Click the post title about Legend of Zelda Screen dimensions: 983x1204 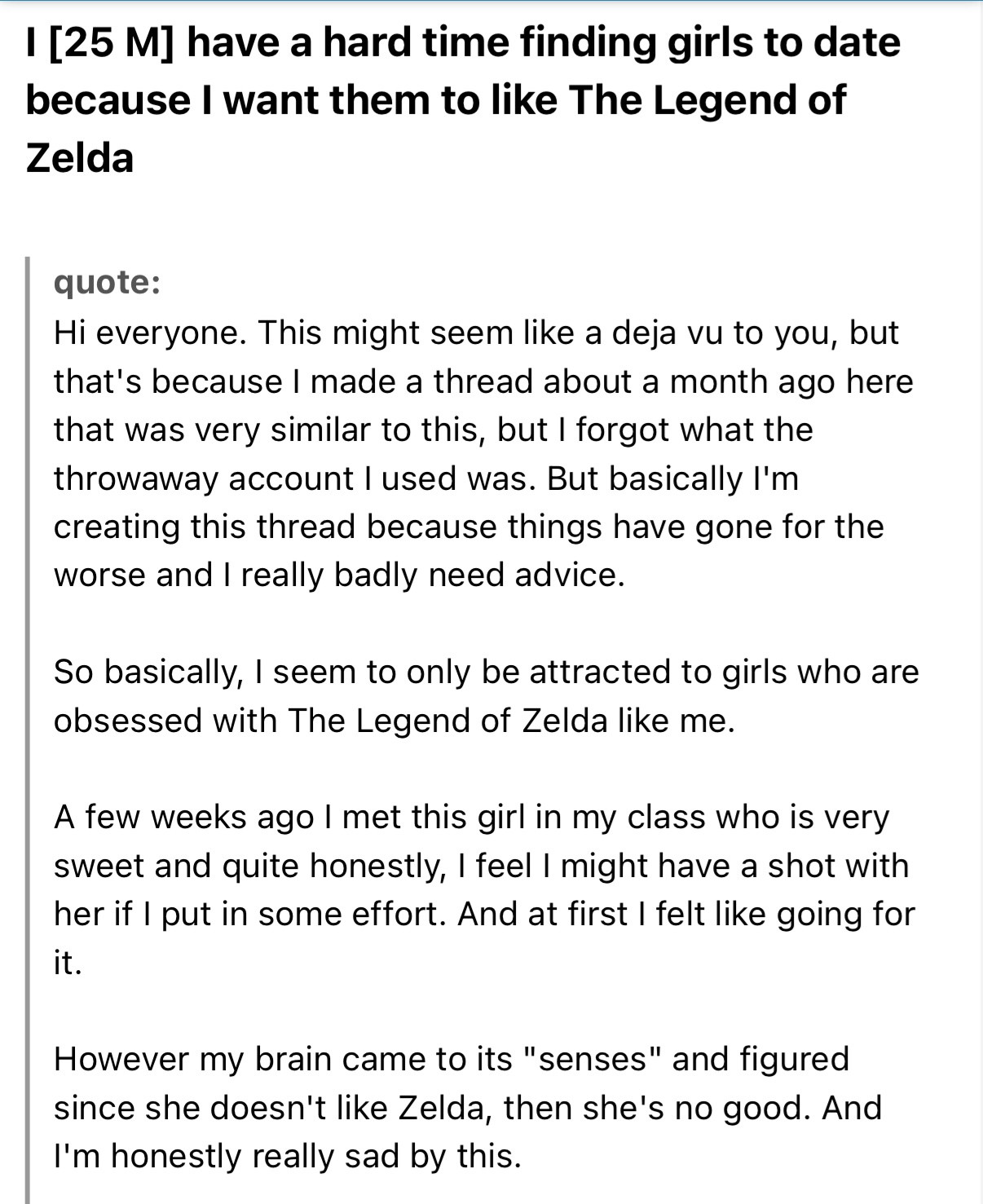(463, 99)
